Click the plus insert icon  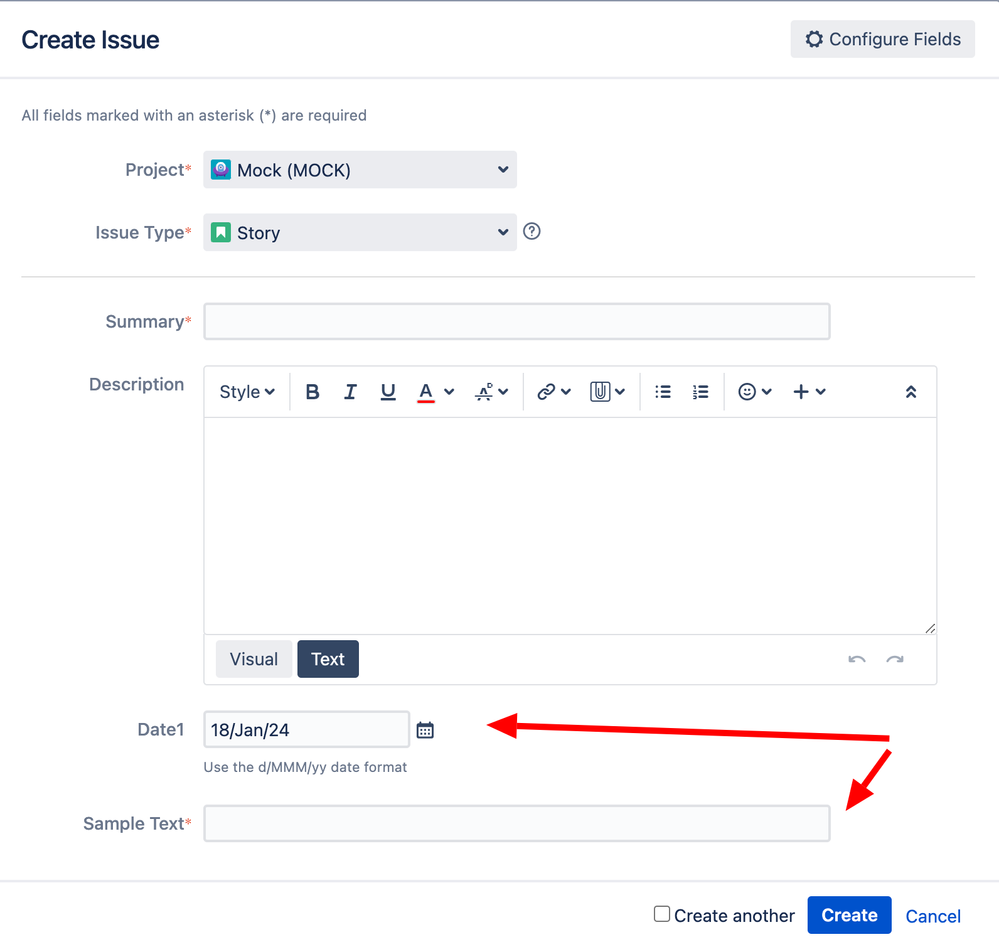801,392
